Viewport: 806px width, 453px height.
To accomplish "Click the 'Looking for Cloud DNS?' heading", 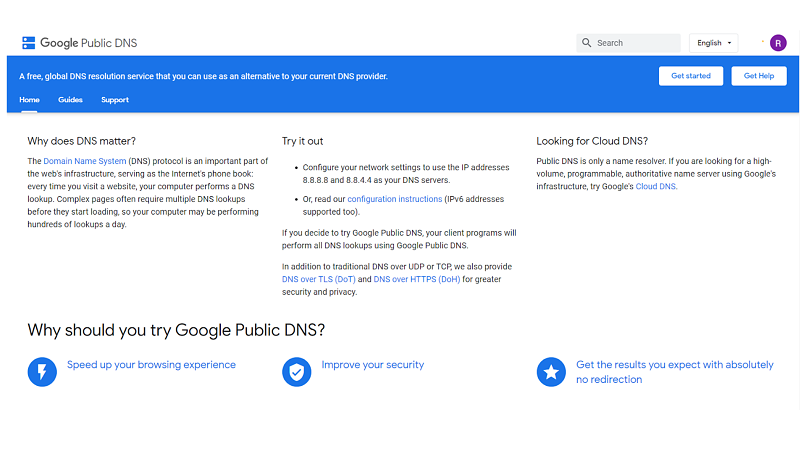I will coord(592,141).
